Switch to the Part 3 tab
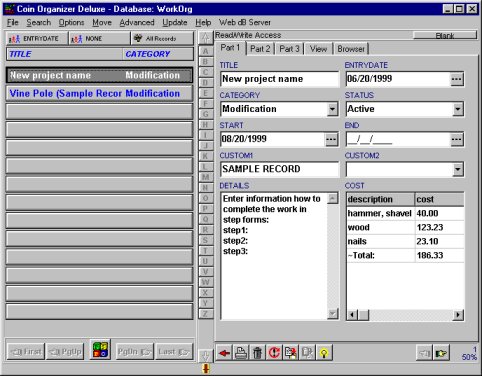This screenshot has width=482, height=376. [289, 49]
